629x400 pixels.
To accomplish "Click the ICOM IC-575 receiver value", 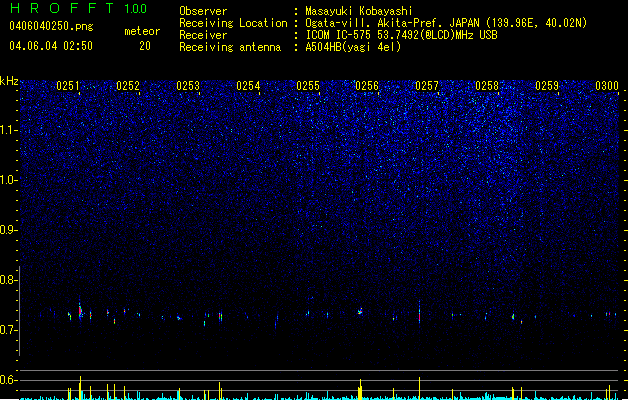I will pos(401,35).
